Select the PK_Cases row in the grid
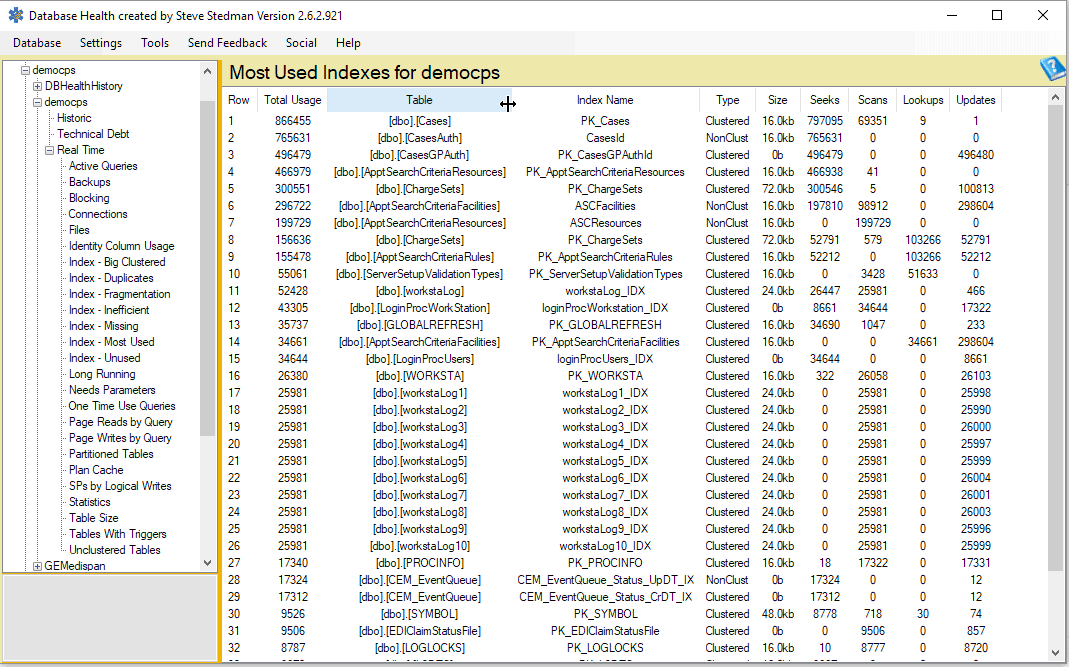 (x=500, y=120)
